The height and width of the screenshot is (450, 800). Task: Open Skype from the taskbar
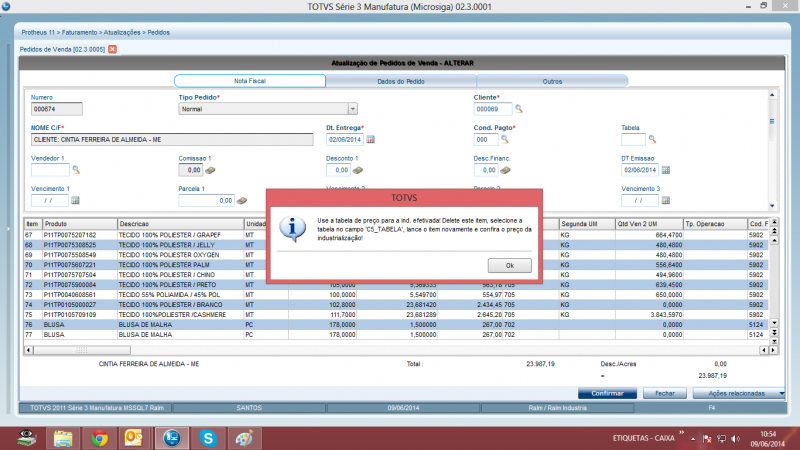(208, 438)
